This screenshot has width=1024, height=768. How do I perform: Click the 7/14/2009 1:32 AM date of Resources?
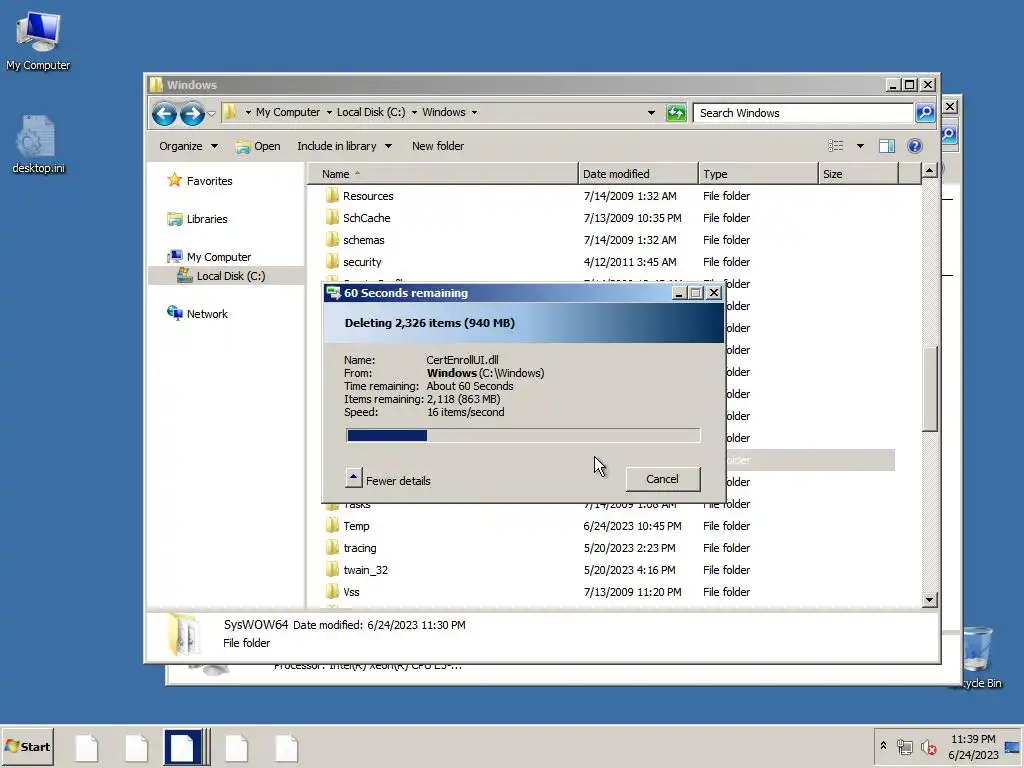click(x=630, y=196)
